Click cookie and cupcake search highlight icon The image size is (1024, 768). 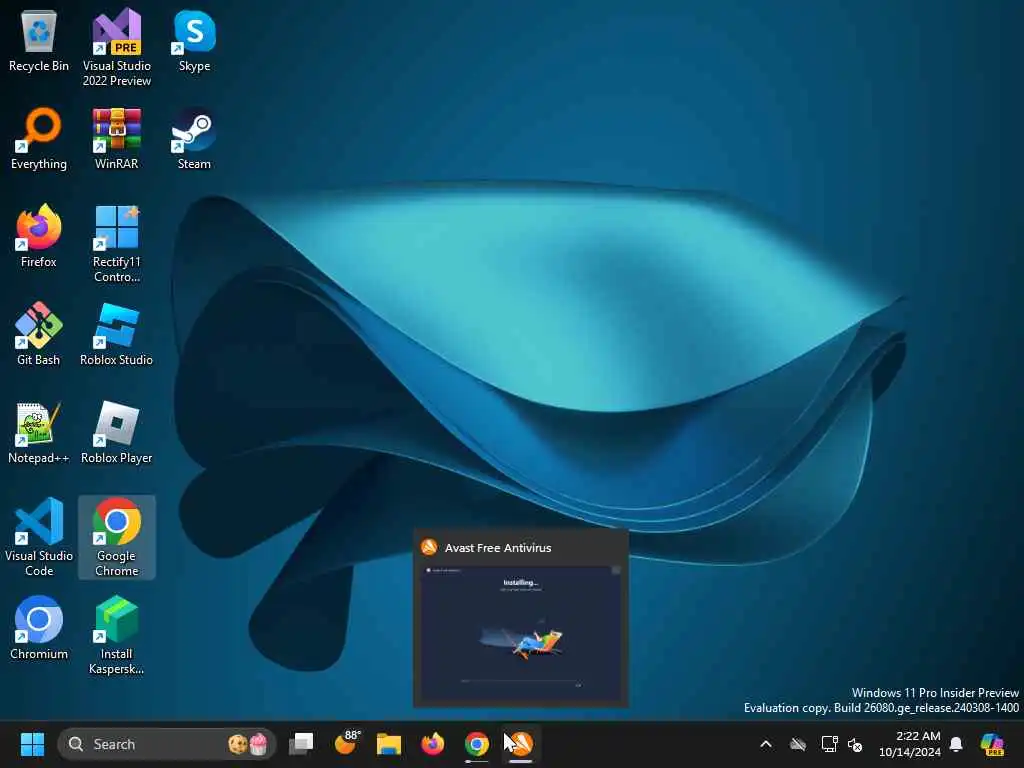(x=248, y=744)
